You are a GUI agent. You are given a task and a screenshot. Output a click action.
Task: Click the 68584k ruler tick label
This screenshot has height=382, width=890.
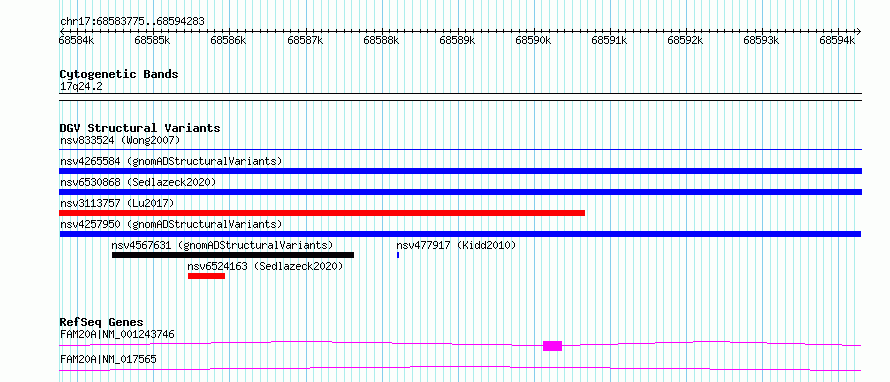pos(76,40)
